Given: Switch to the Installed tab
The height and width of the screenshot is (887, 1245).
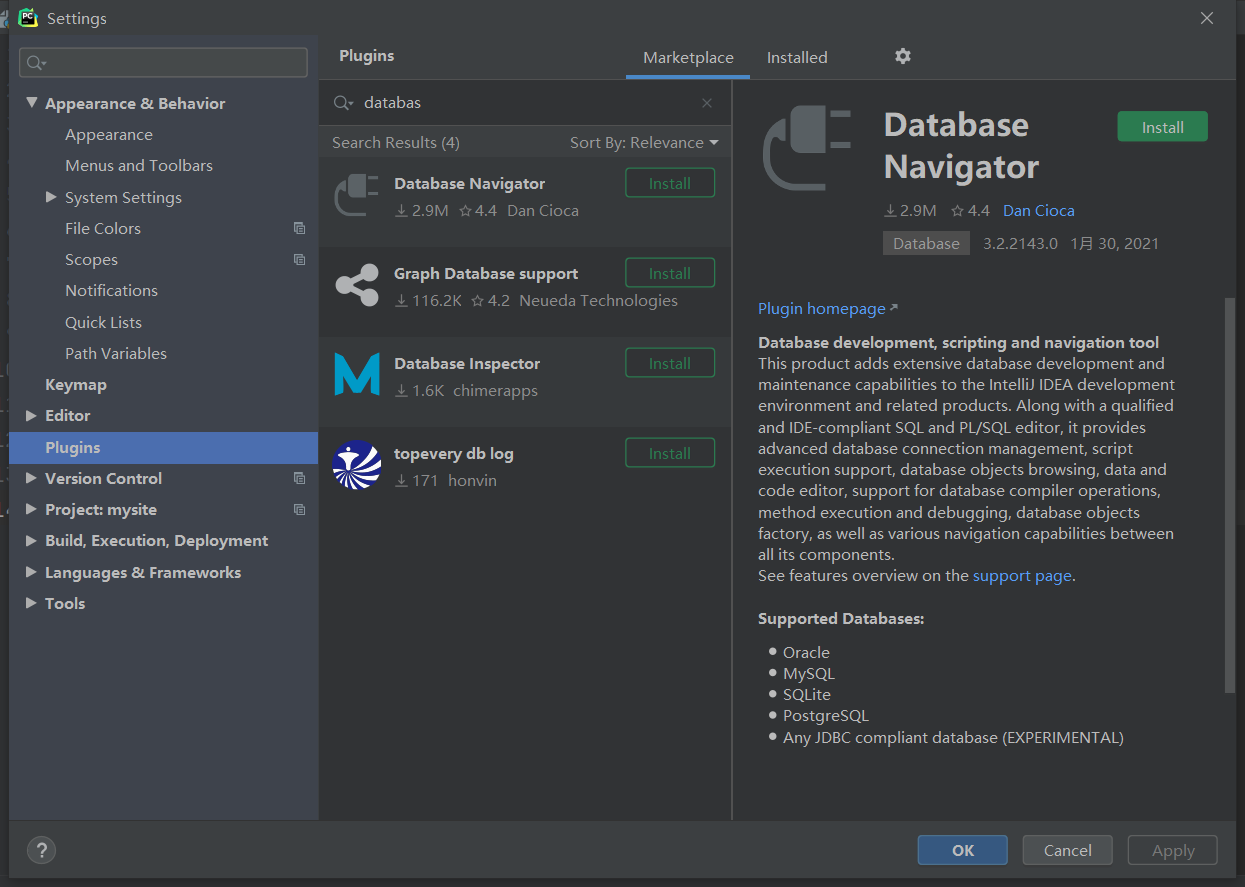Looking at the screenshot, I should (x=797, y=57).
